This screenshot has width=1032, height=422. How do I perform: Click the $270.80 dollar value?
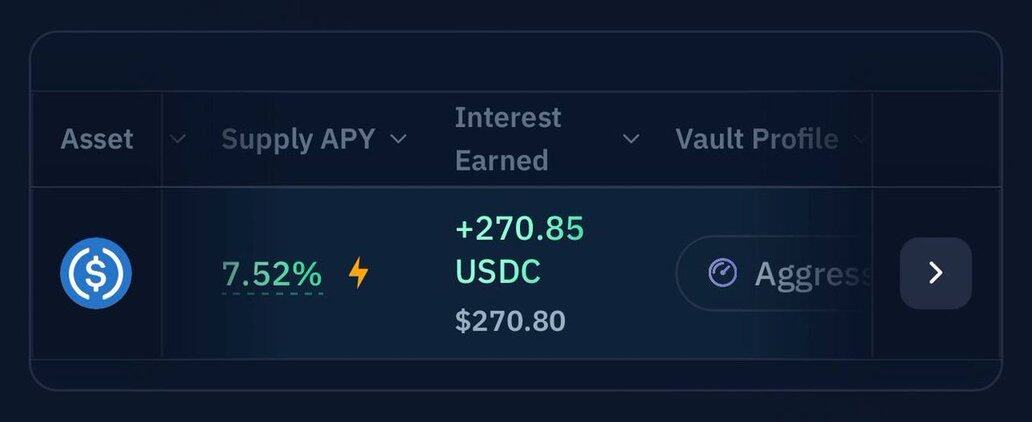click(x=510, y=321)
